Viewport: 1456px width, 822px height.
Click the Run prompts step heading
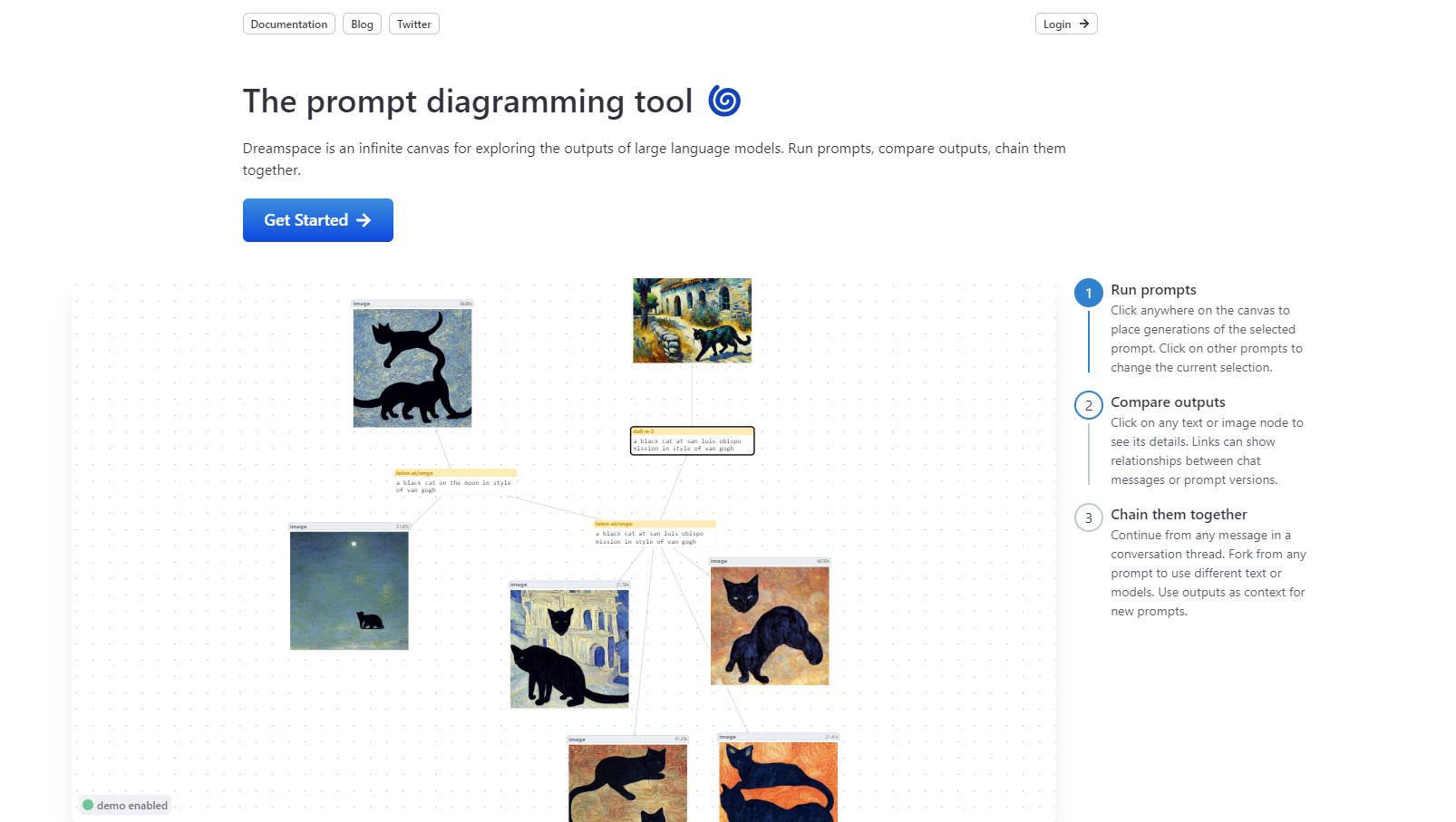pos(1153,290)
